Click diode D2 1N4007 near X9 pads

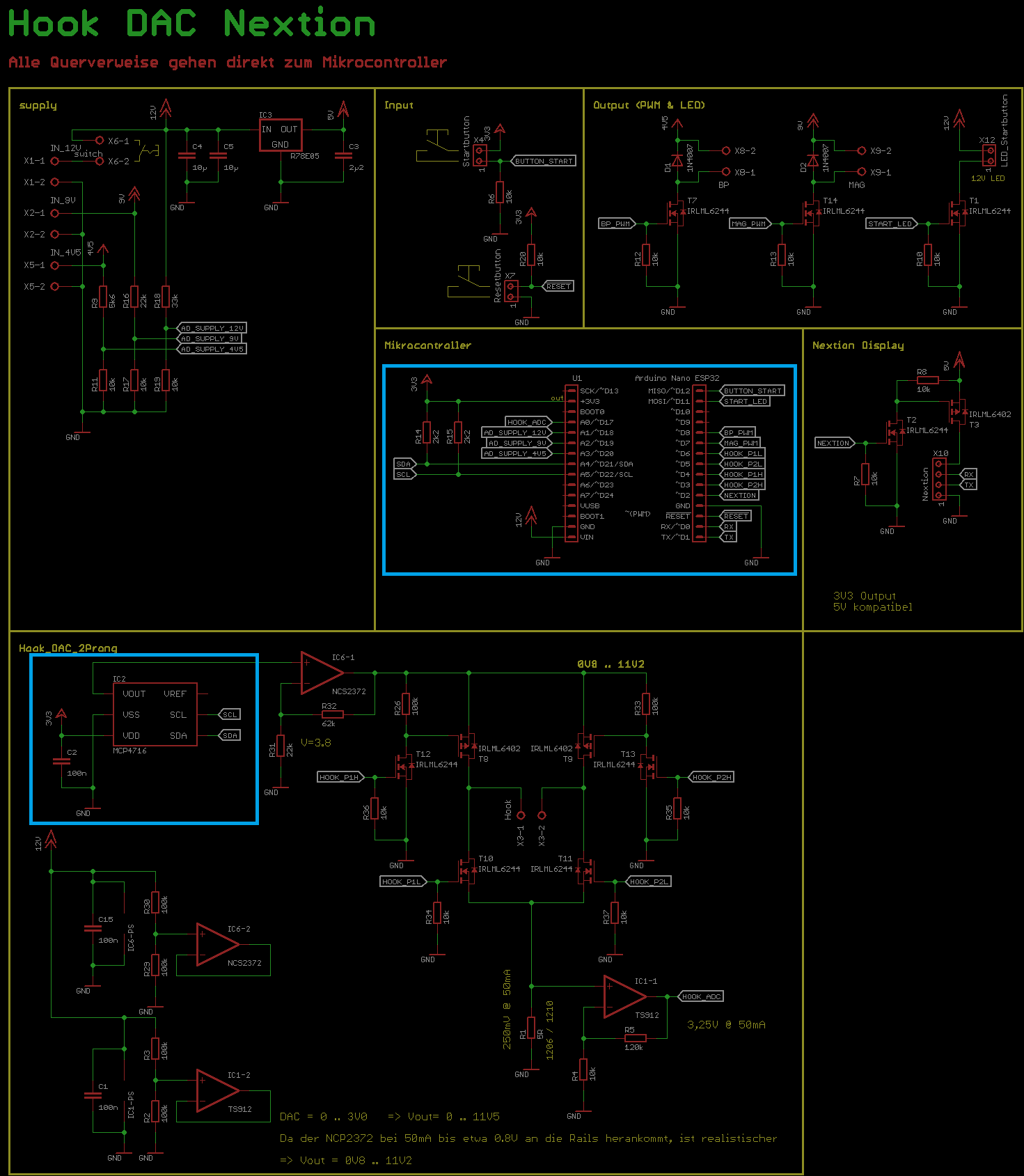pyautogui.click(x=813, y=161)
